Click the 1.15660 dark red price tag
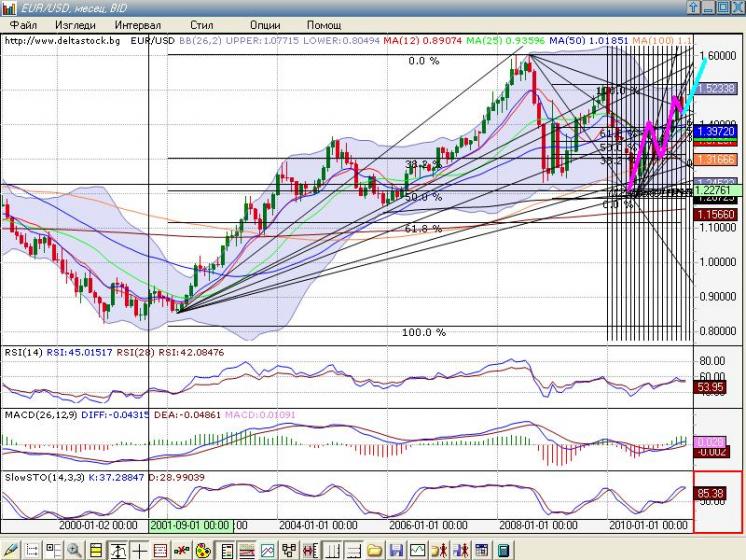This screenshot has height=560, width=746. pyautogui.click(x=716, y=214)
